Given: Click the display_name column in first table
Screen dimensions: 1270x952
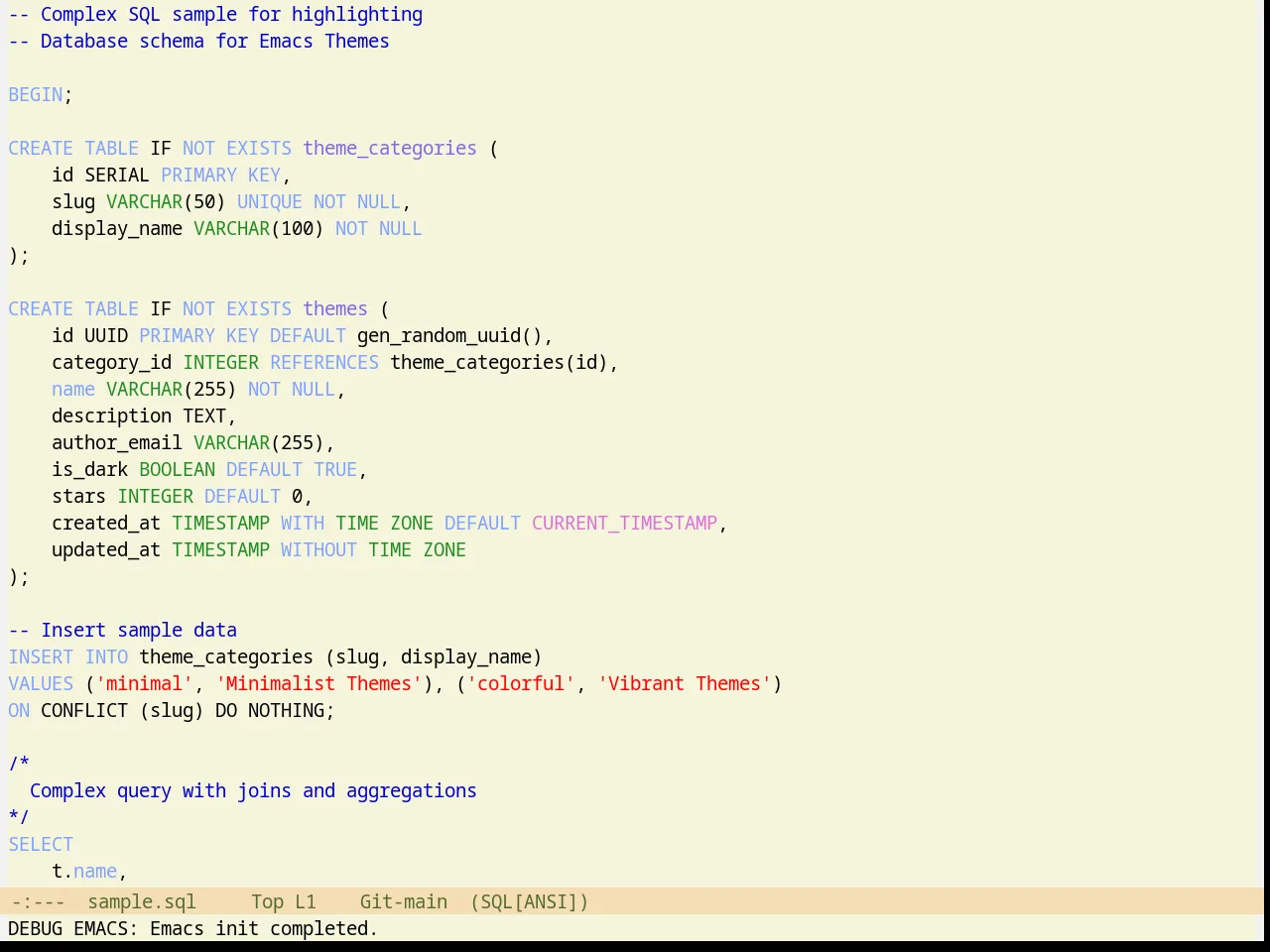Looking at the screenshot, I should pos(117,228).
